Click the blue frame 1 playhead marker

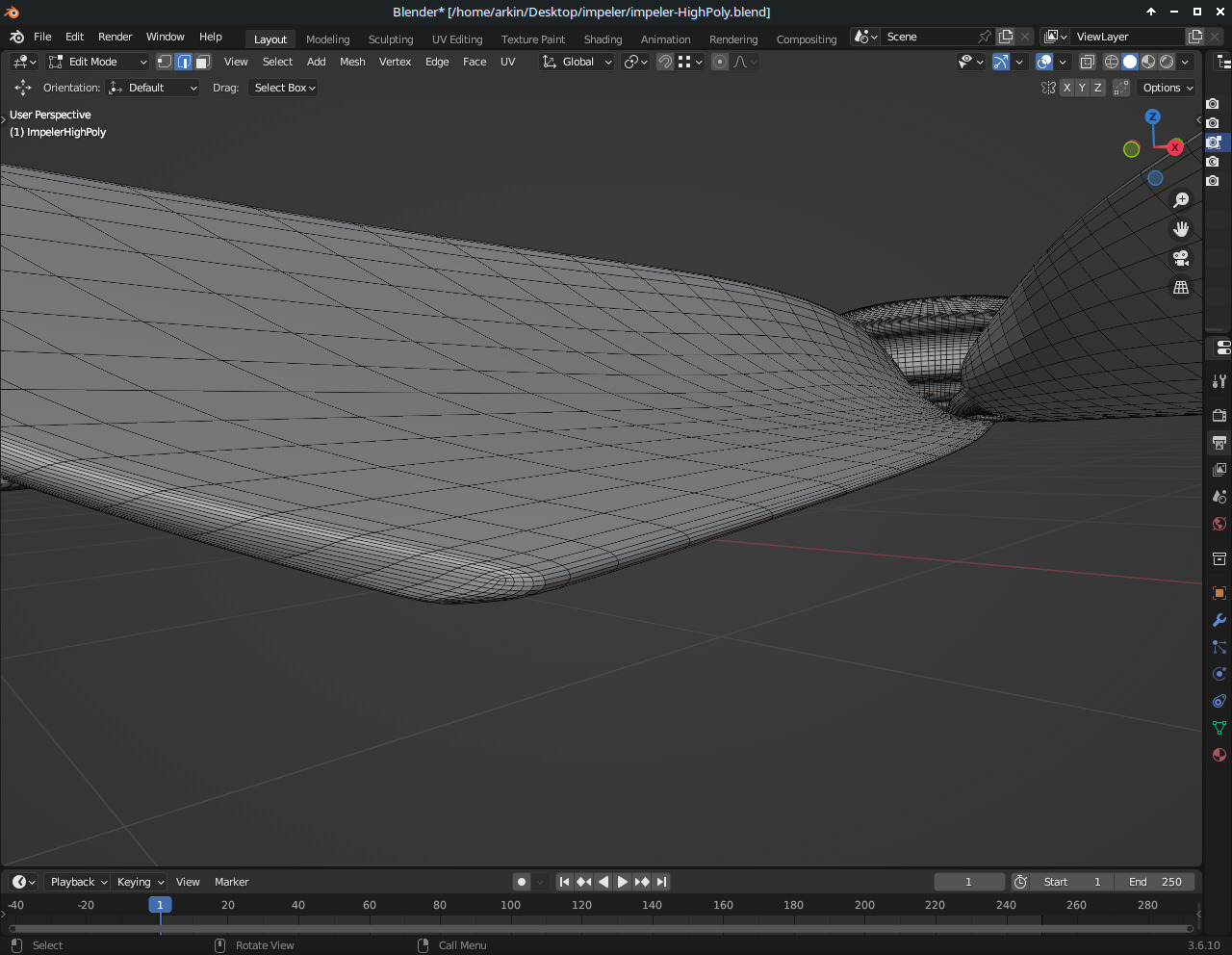tap(160, 905)
